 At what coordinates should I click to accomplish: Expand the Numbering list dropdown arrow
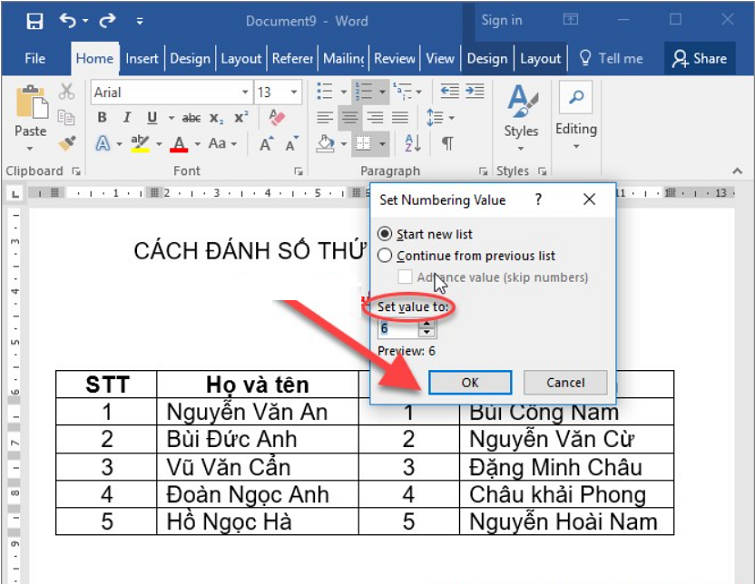click(x=383, y=92)
